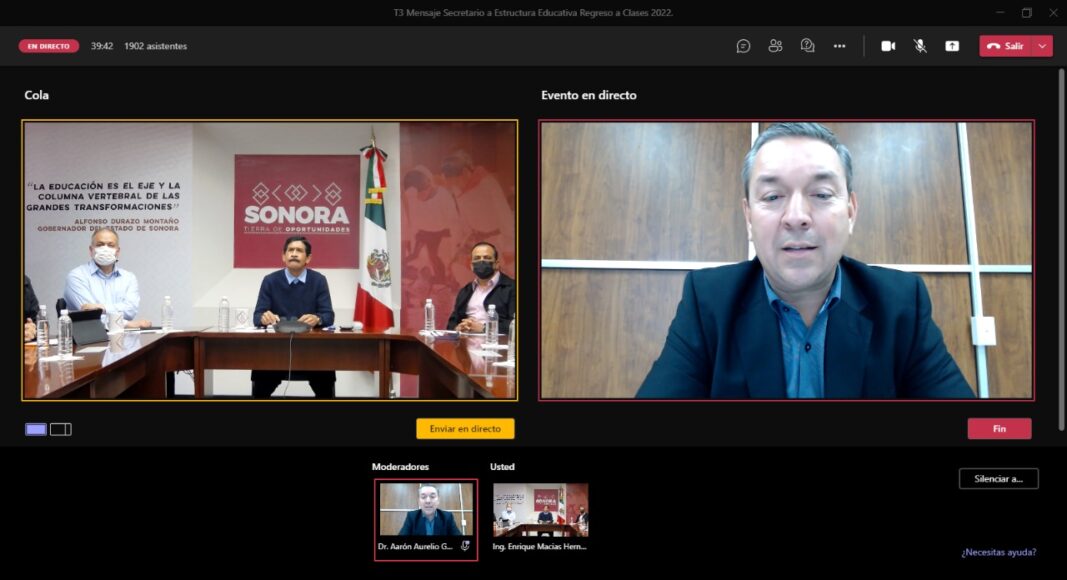This screenshot has height=580, width=1067.
Task: Select two-source side-by-side layout icon
Action: [x=61, y=429]
